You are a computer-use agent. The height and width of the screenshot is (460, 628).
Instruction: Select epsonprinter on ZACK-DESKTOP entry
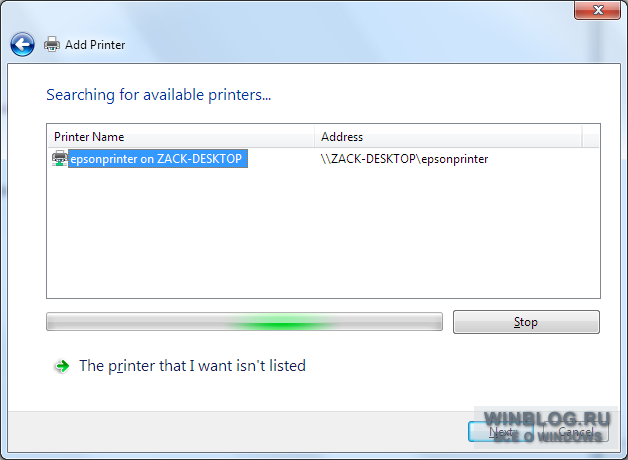[158, 159]
